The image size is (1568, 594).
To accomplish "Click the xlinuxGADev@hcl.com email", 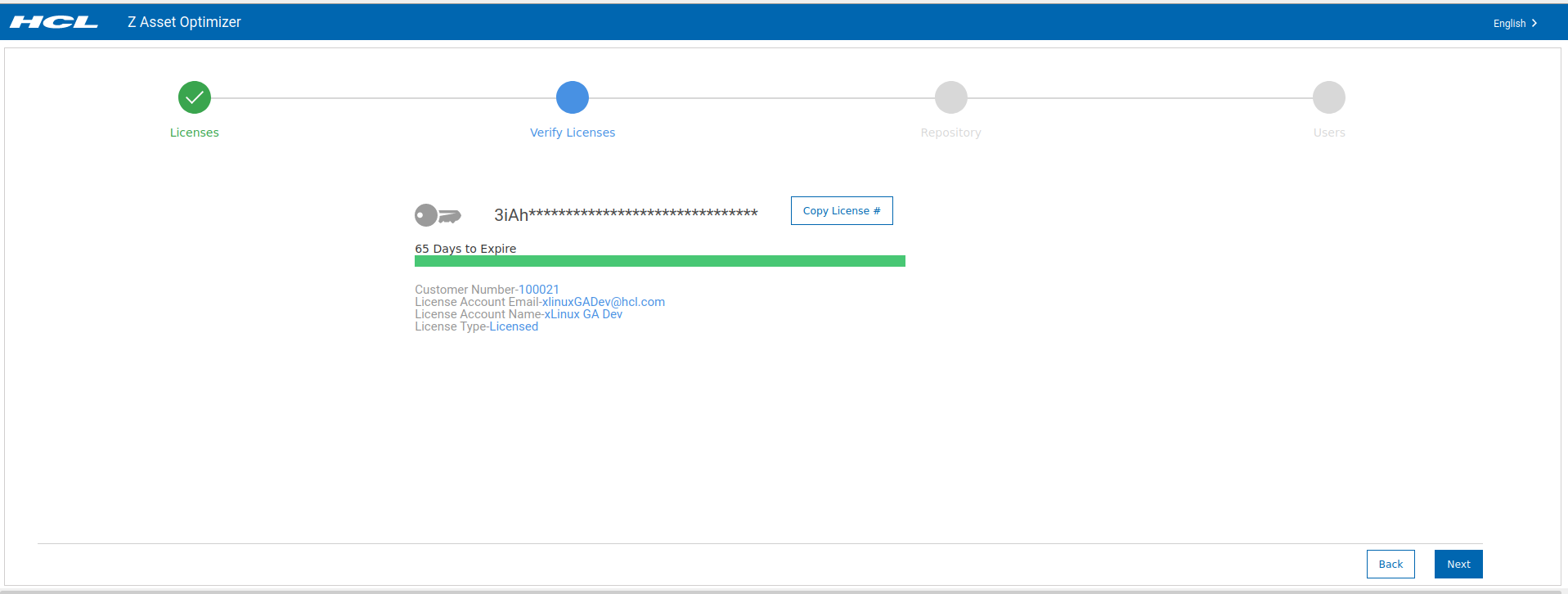I will 604,302.
